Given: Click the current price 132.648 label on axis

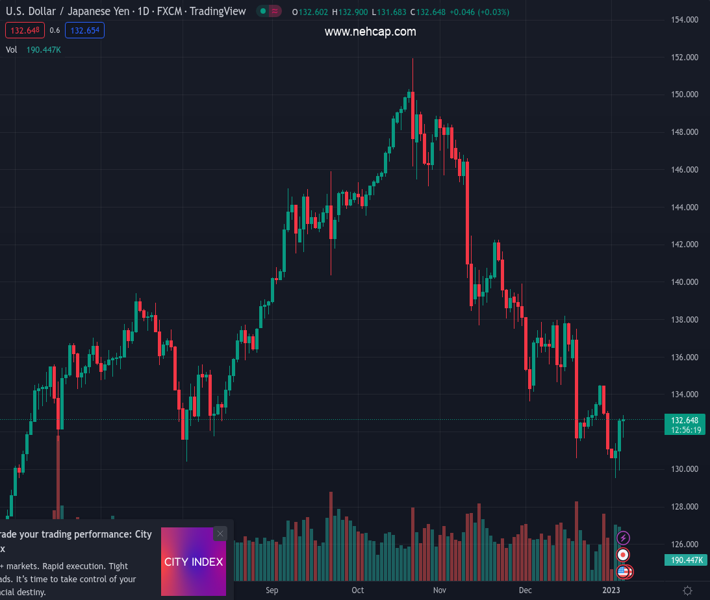Looking at the screenshot, I should pyautogui.click(x=685, y=420).
